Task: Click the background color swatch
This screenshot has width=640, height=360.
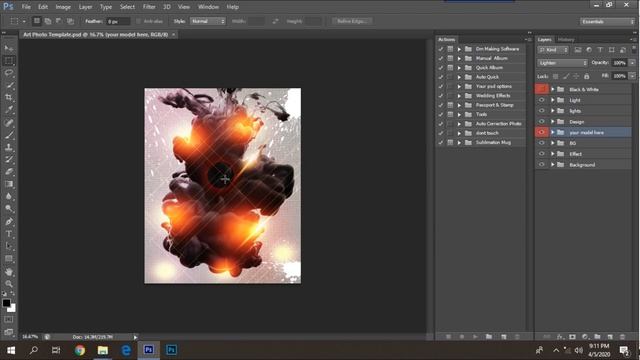Action: tap(12, 309)
